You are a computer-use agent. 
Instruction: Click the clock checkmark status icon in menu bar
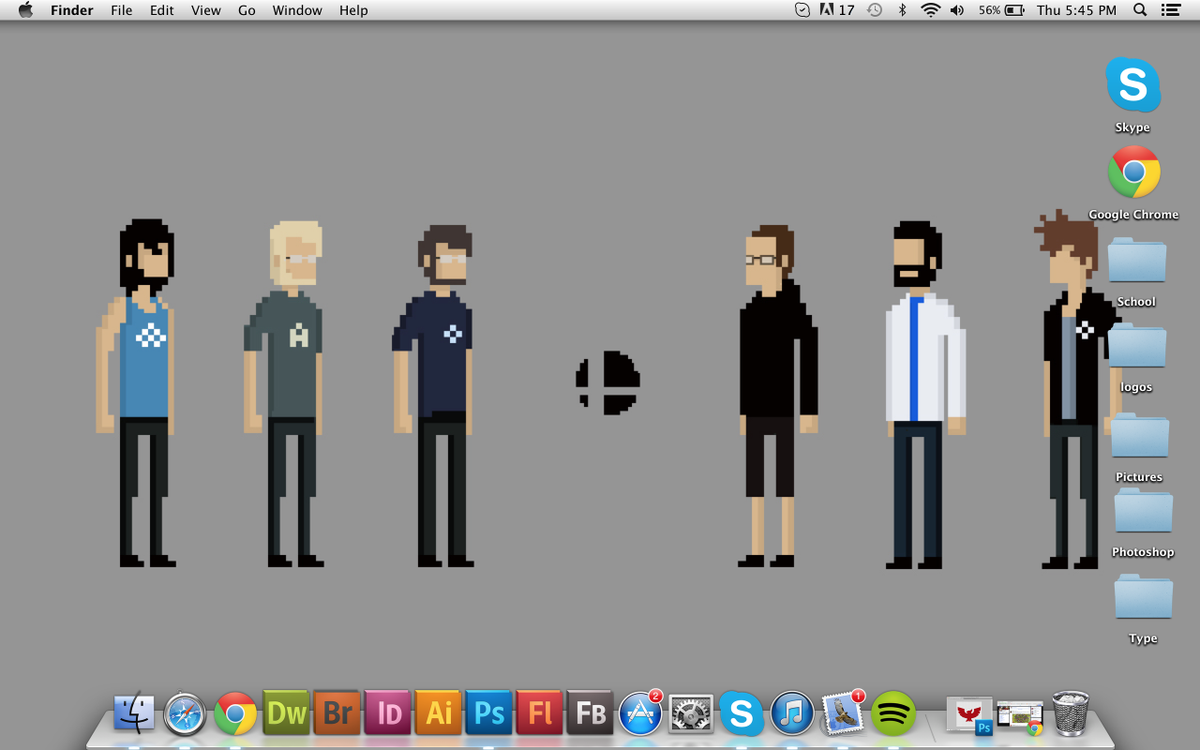pyautogui.click(x=802, y=10)
